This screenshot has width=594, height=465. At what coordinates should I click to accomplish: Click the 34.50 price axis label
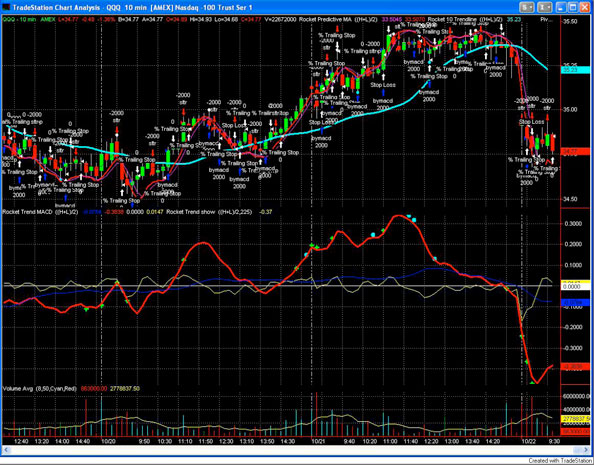pyautogui.click(x=571, y=199)
